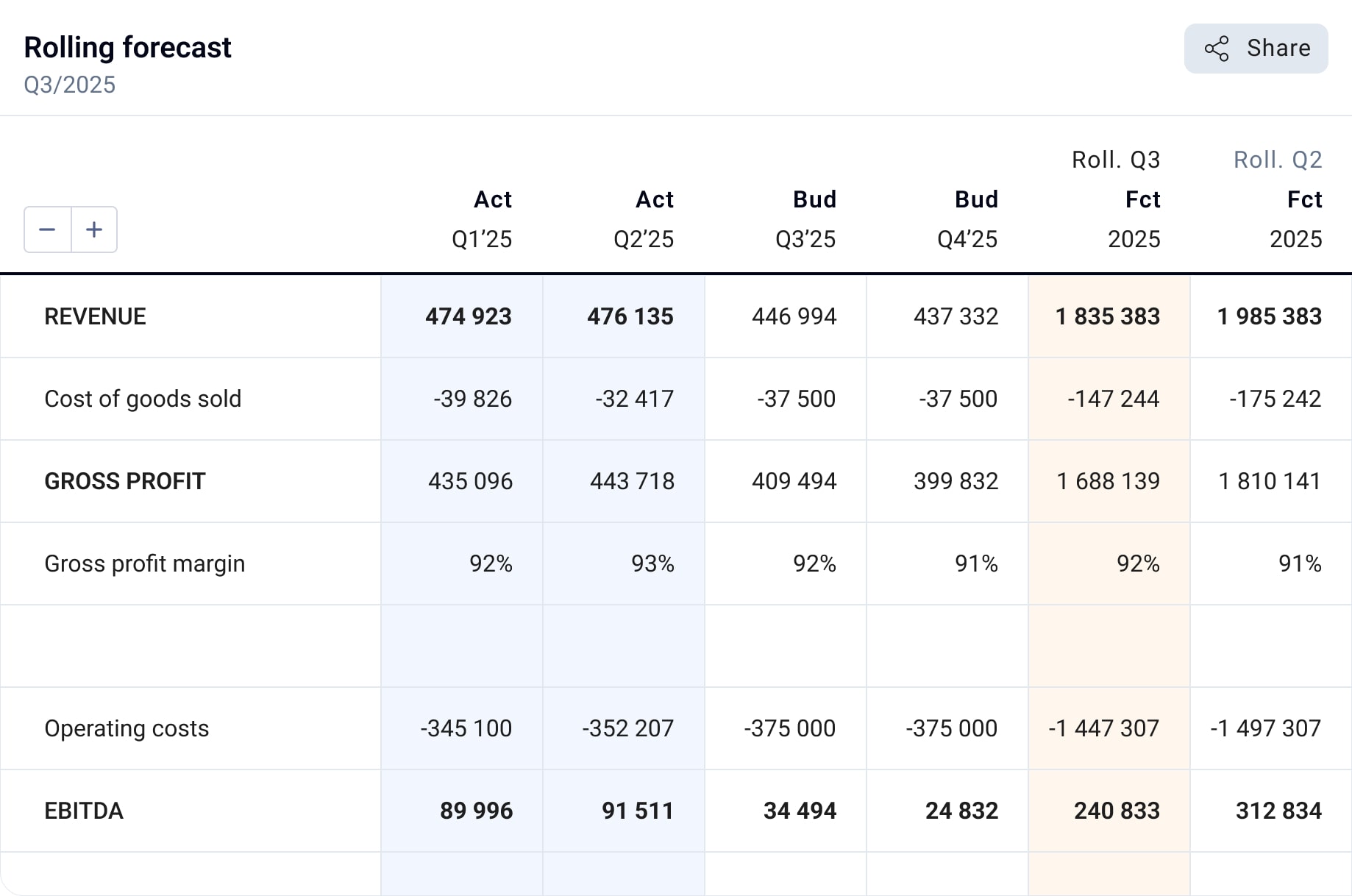The image size is (1352, 896).
Task: Click the Bud Q3'25 column header
Action: 806,219
